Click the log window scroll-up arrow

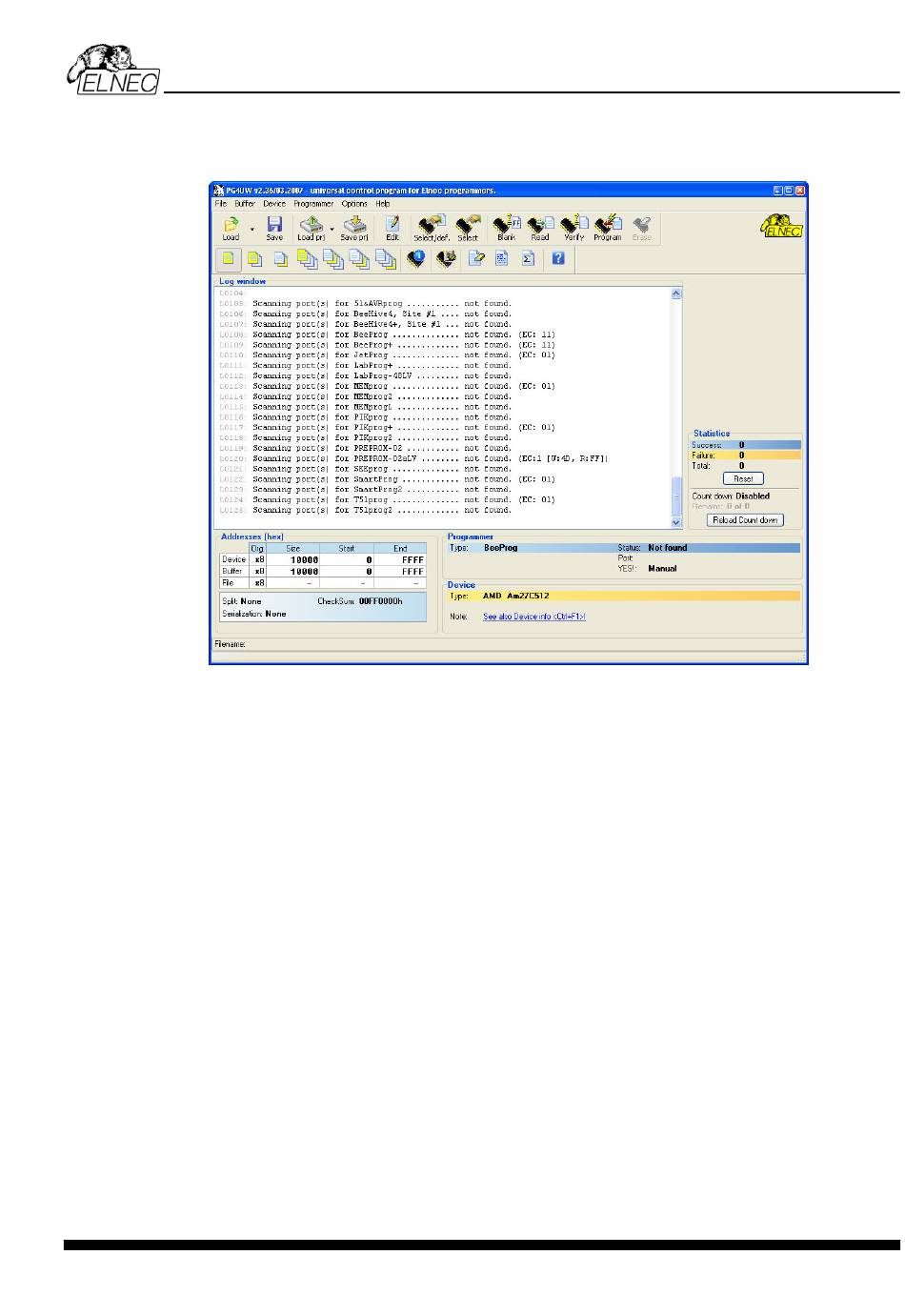pyautogui.click(x=676, y=294)
